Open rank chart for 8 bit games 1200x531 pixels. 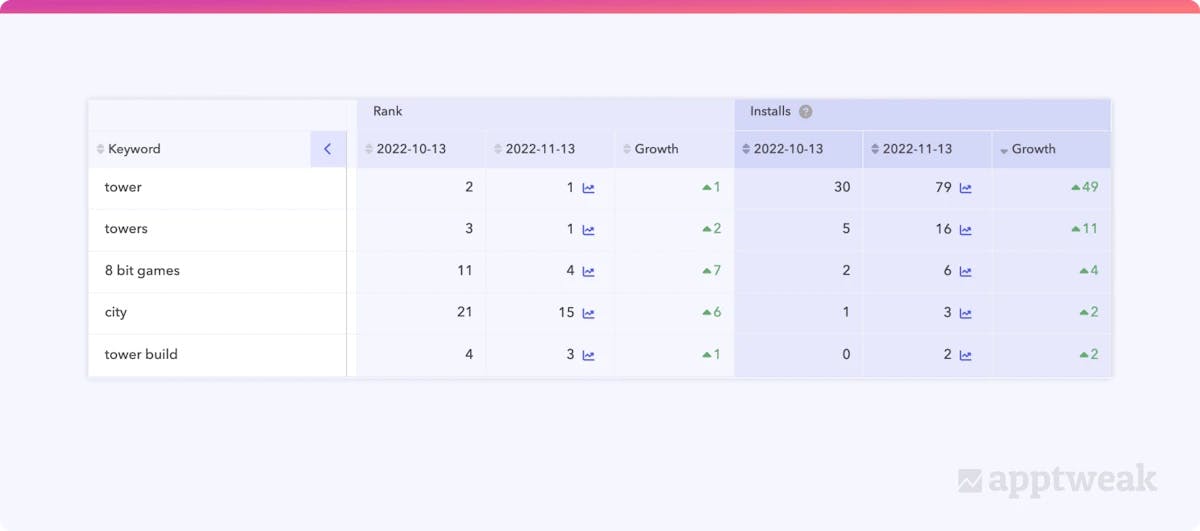click(588, 271)
